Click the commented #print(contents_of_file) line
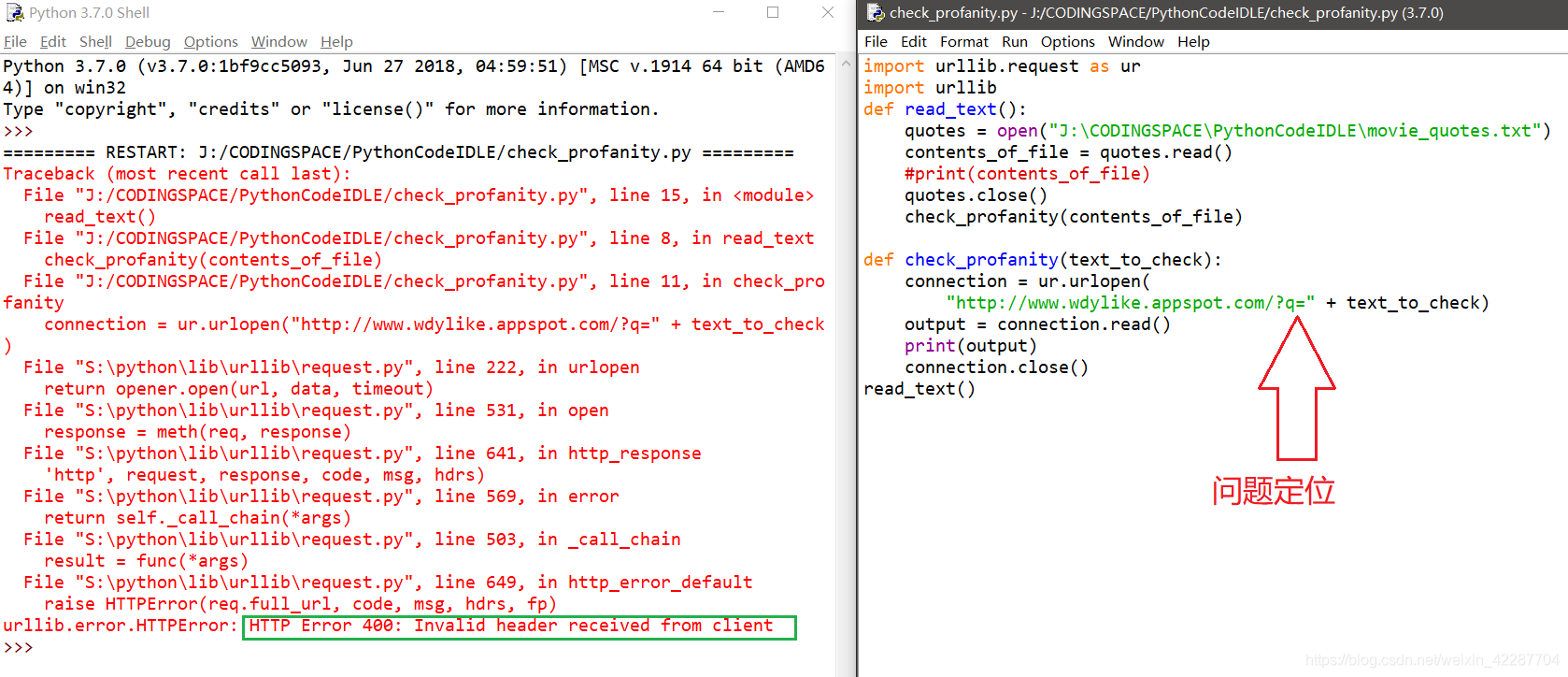The width and height of the screenshot is (1568, 677). tap(1027, 174)
